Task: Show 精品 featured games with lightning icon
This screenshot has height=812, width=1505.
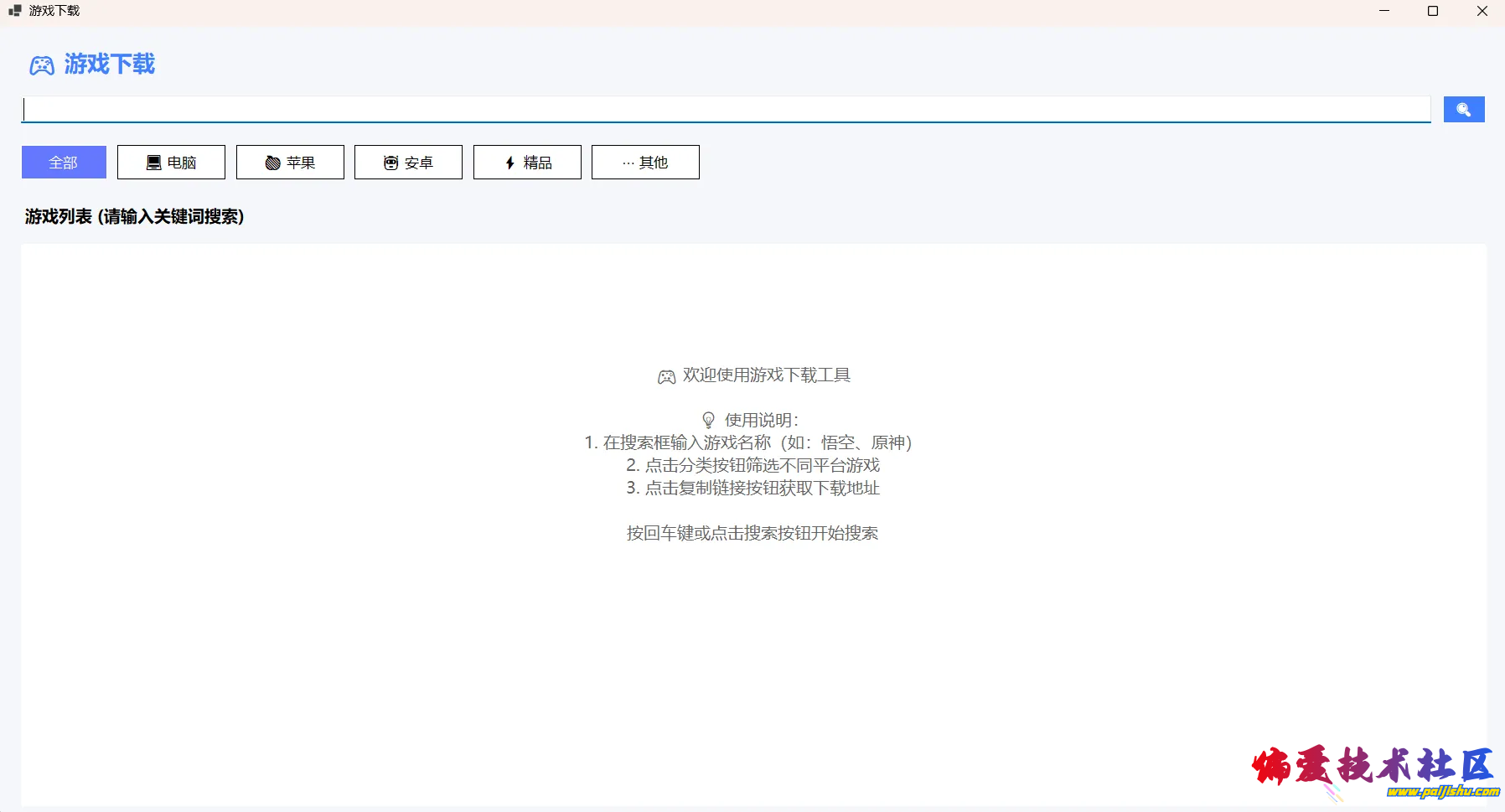Action: pos(527,163)
